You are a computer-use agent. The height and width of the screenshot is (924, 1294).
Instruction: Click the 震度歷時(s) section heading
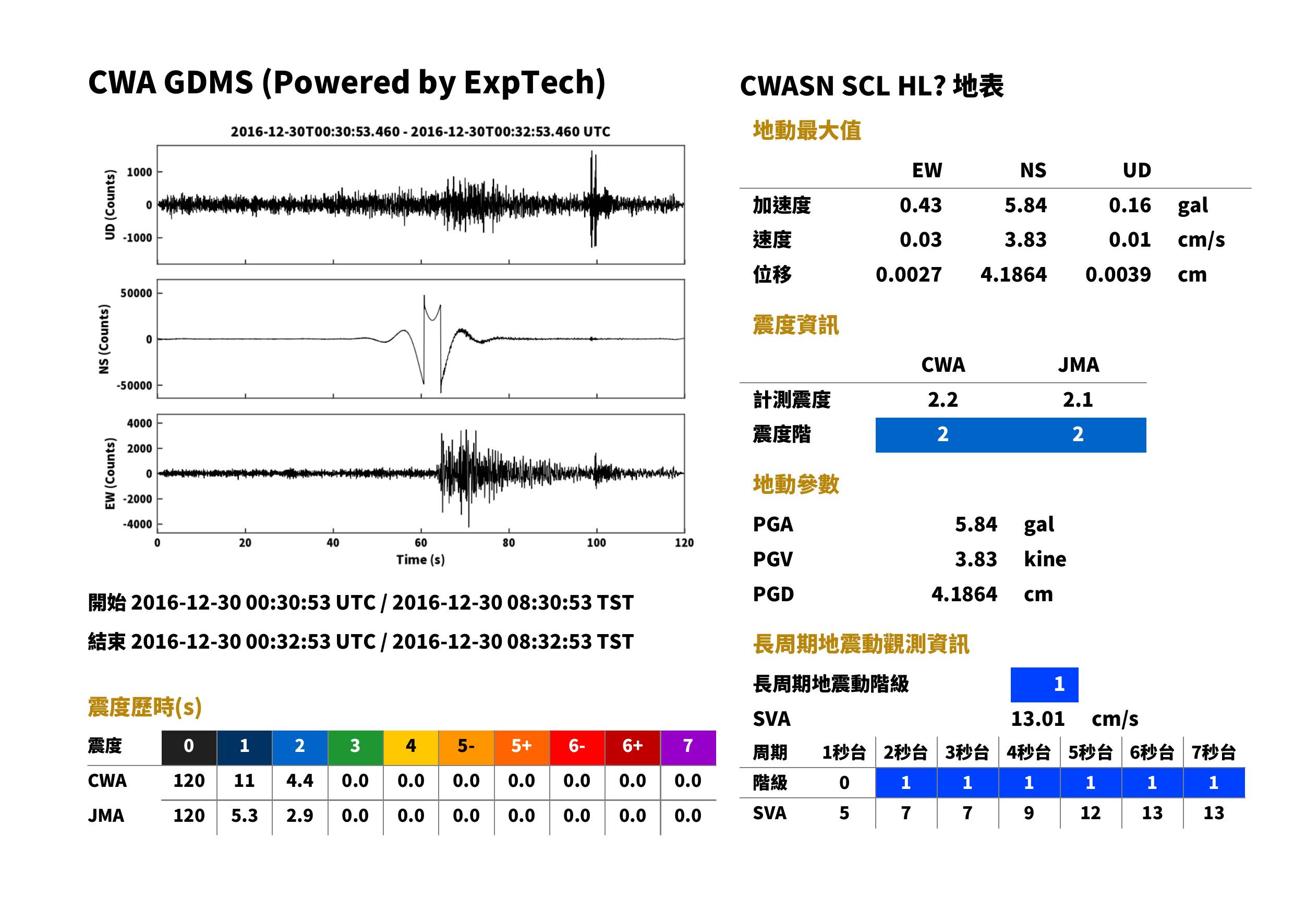(145, 707)
